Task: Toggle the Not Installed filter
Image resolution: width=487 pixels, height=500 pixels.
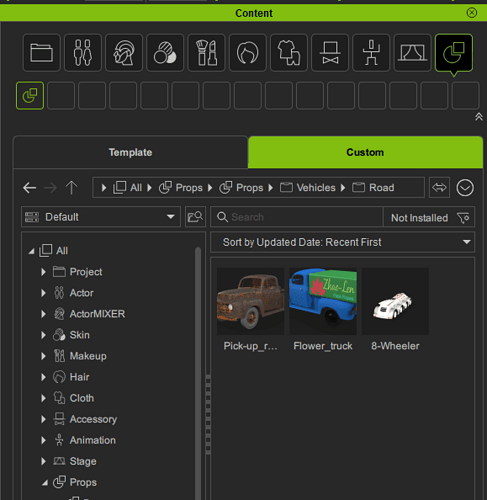Action: click(x=429, y=218)
